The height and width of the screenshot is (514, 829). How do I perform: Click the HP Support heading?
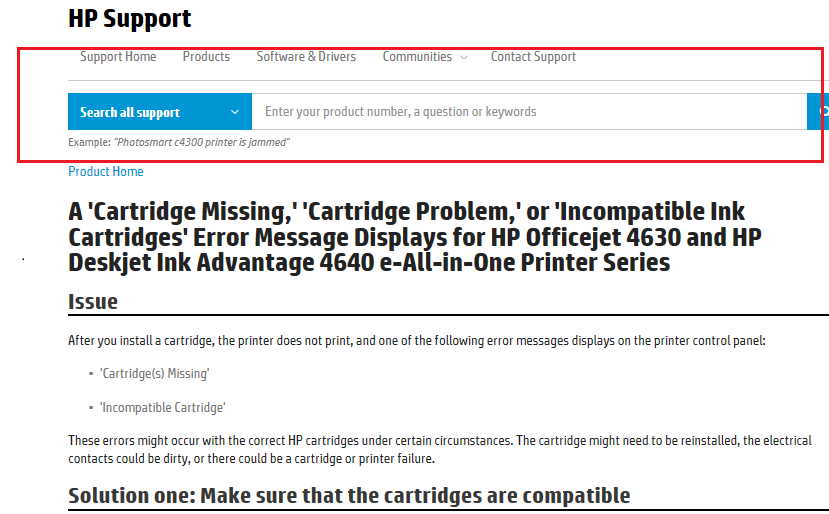(130, 19)
